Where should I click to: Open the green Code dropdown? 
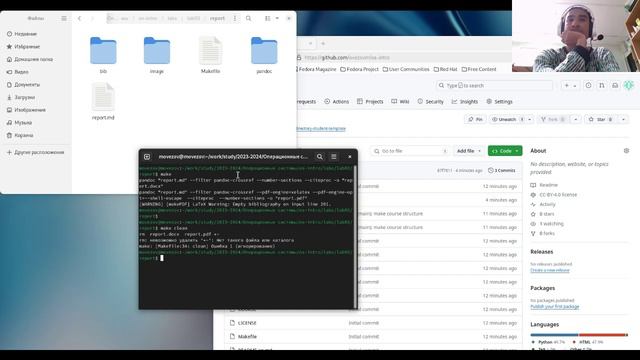click(x=505, y=151)
